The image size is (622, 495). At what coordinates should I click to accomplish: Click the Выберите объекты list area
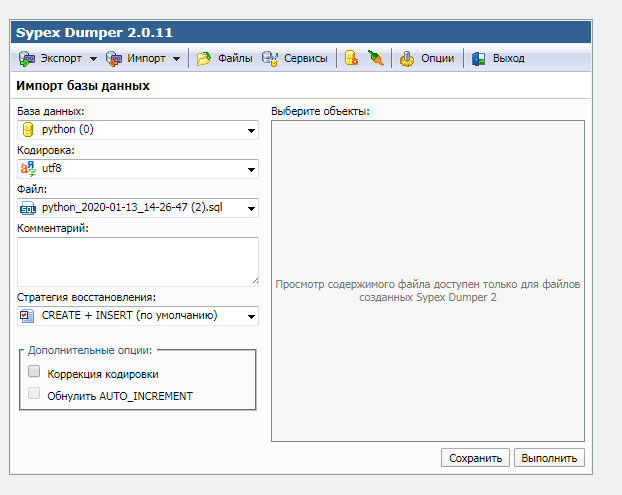coord(428,281)
